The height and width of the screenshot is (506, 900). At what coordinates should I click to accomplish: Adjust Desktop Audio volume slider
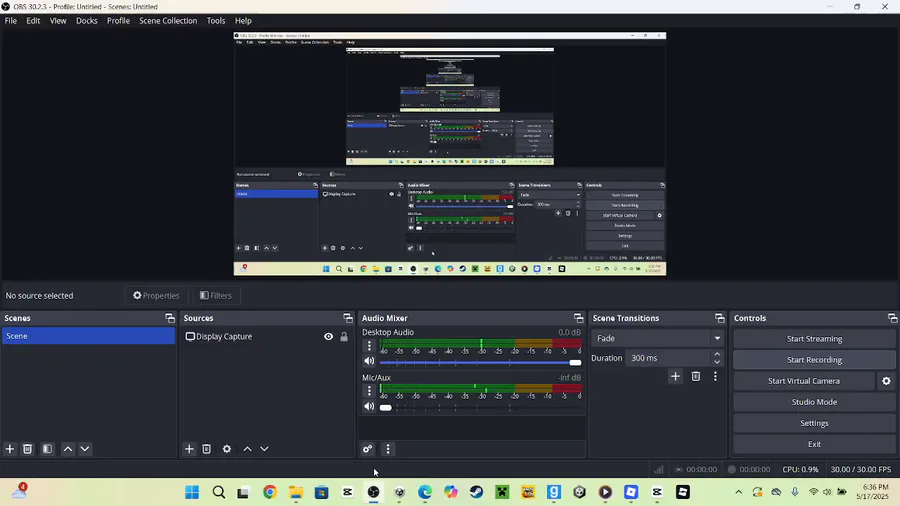(x=480, y=363)
